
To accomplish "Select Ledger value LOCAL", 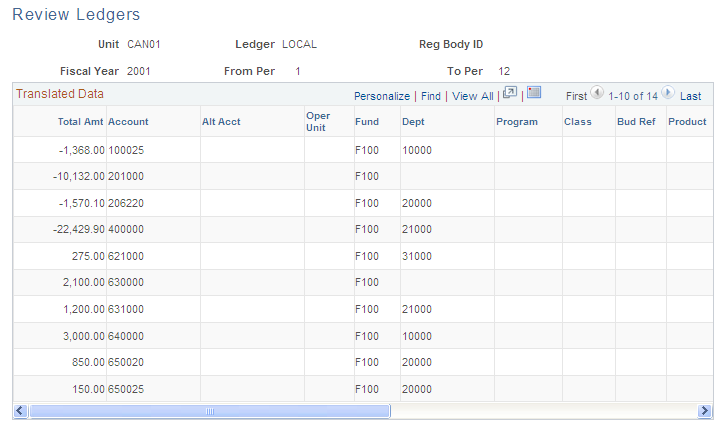I will click(299, 44).
